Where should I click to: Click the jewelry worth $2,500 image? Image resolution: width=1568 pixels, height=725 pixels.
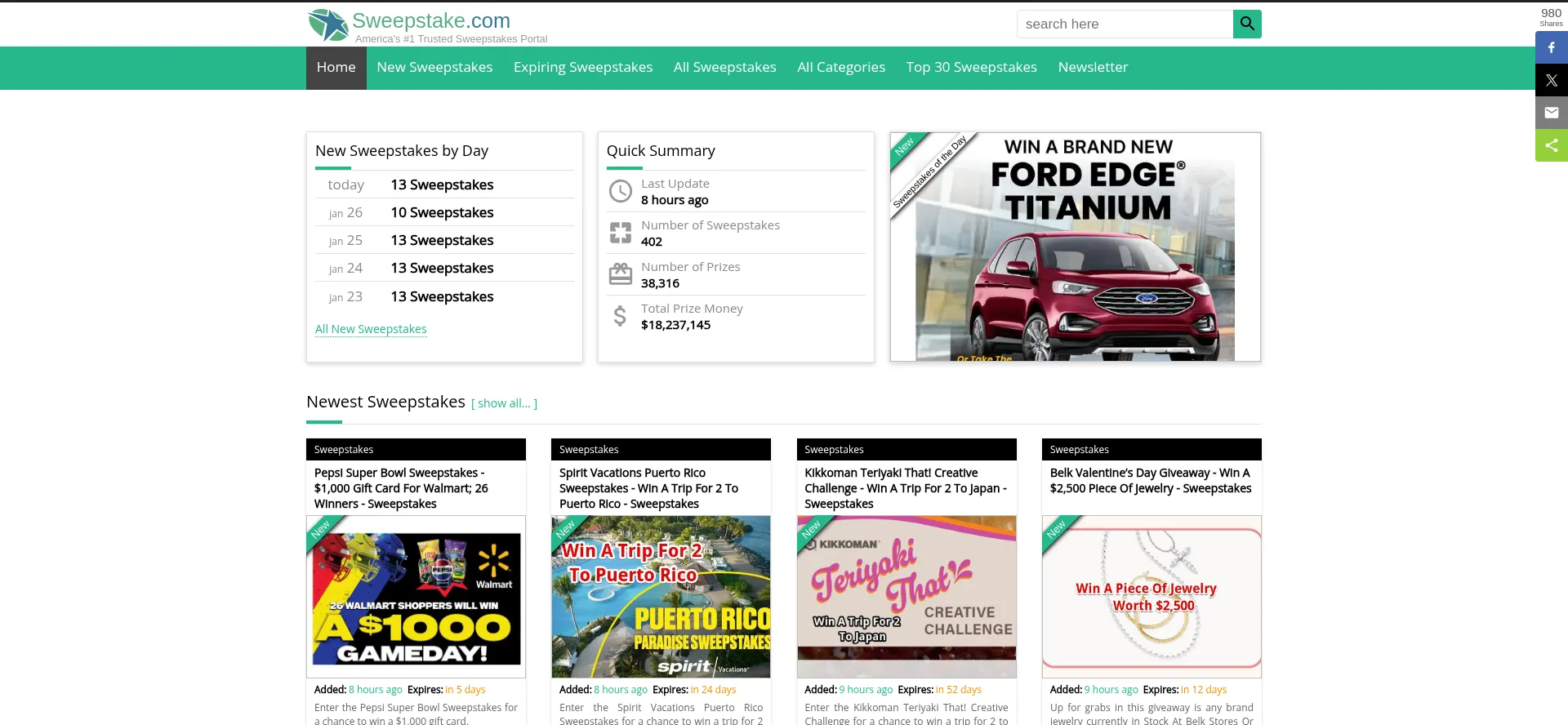coord(1151,597)
